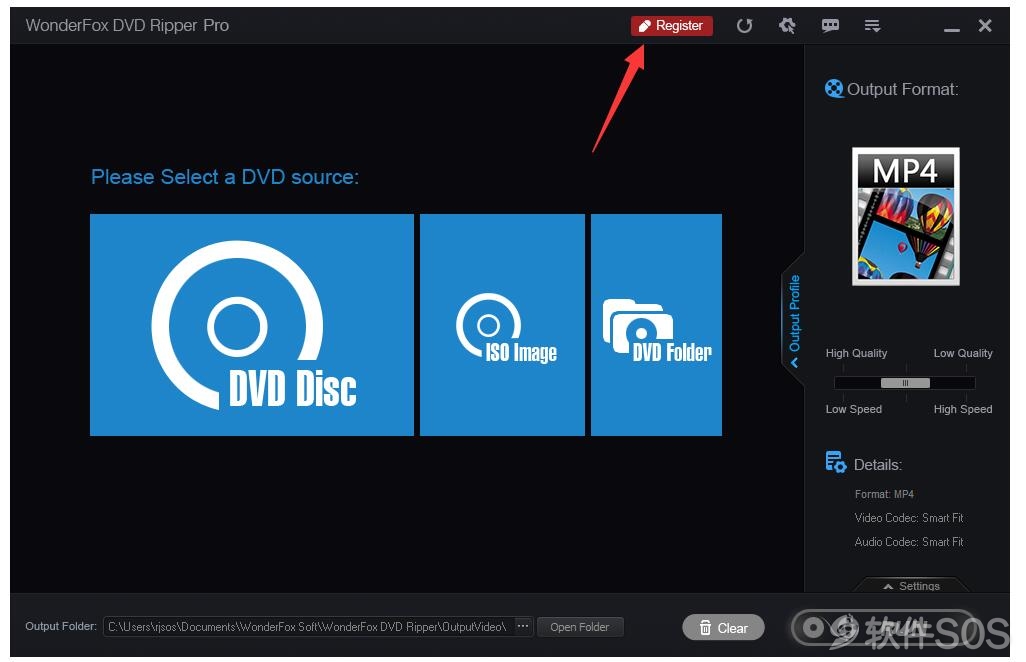1026x662 pixels.
Task: Click the quality/speed slider handle
Action: coord(905,383)
